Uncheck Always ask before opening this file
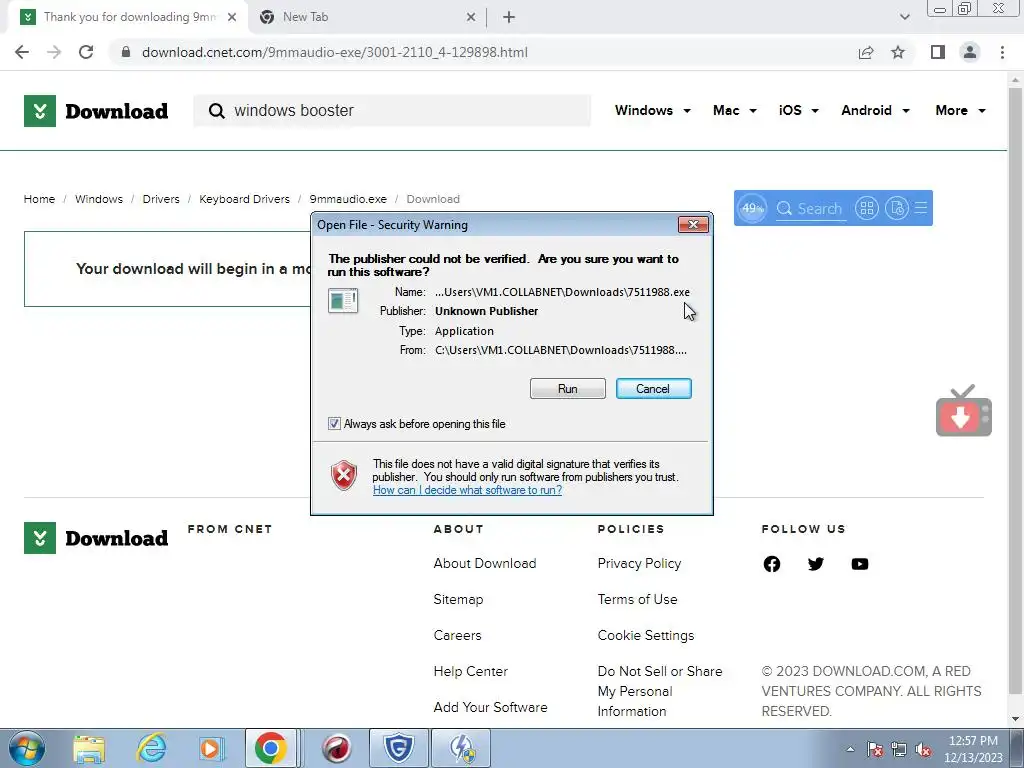The height and width of the screenshot is (768, 1024). (x=334, y=424)
